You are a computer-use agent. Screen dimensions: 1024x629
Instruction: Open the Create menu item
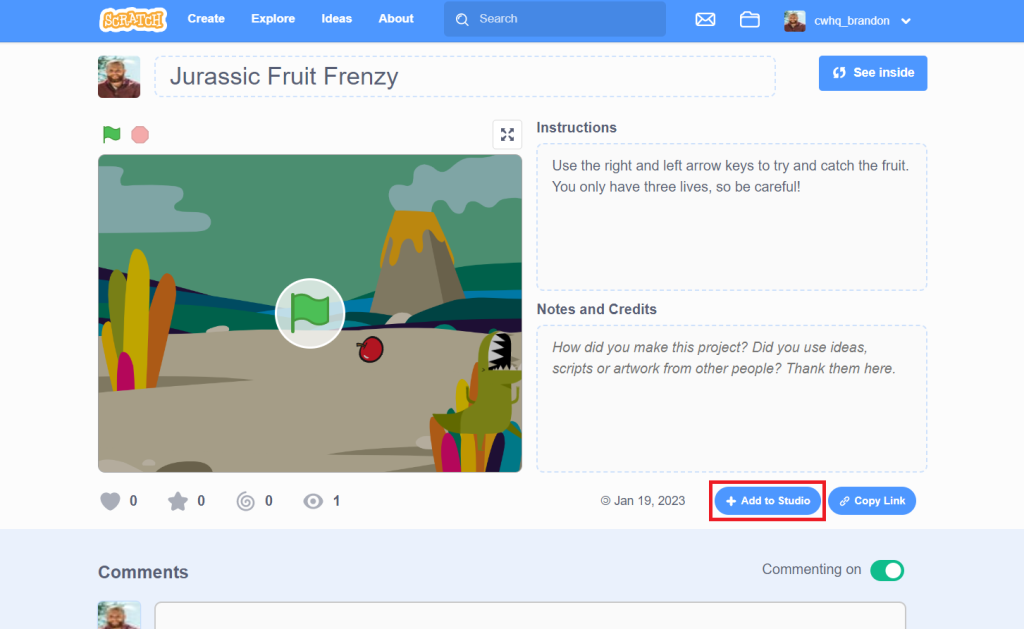pyautogui.click(x=206, y=19)
